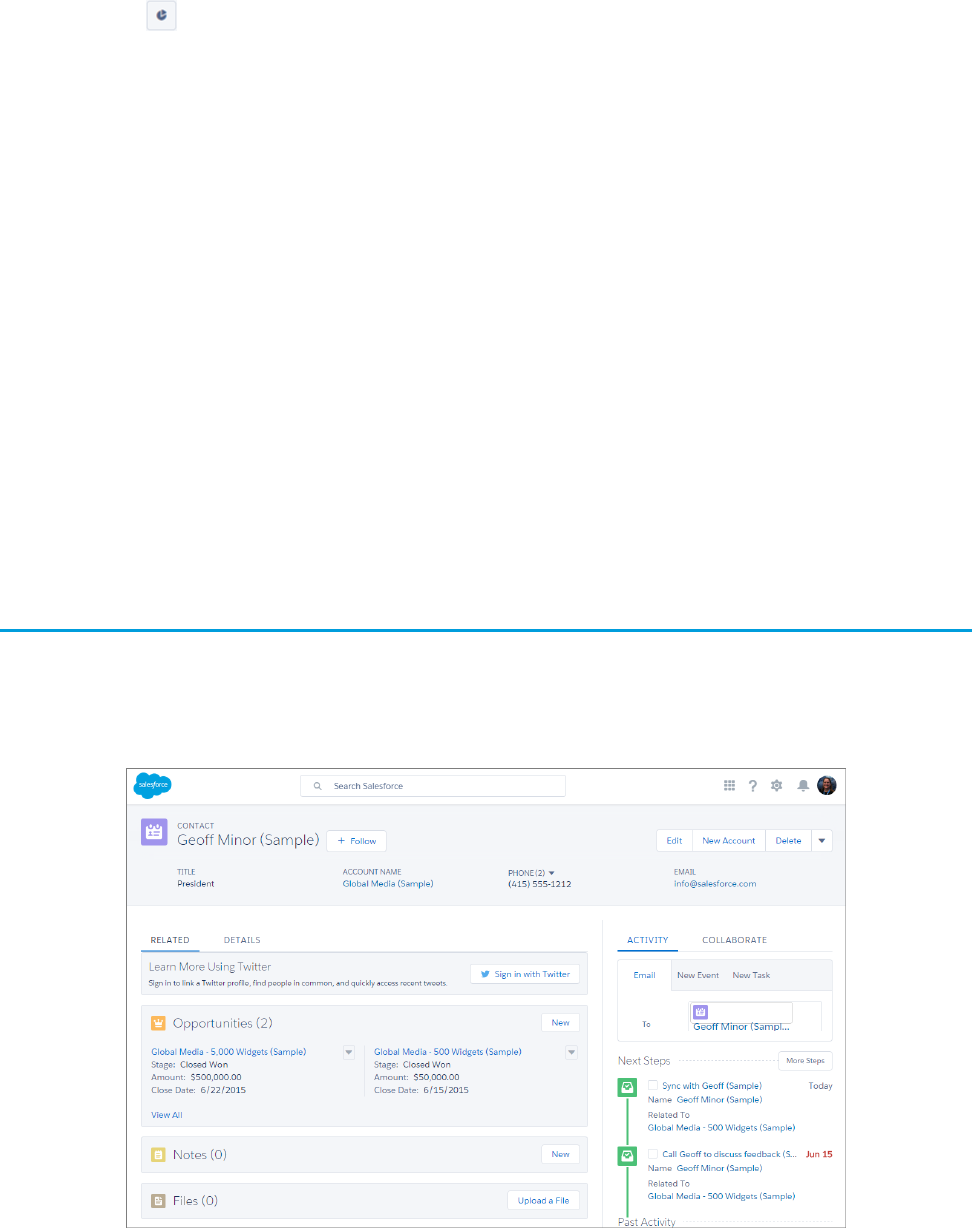Click the More Steps button
972x1228 pixels.
805,1061
